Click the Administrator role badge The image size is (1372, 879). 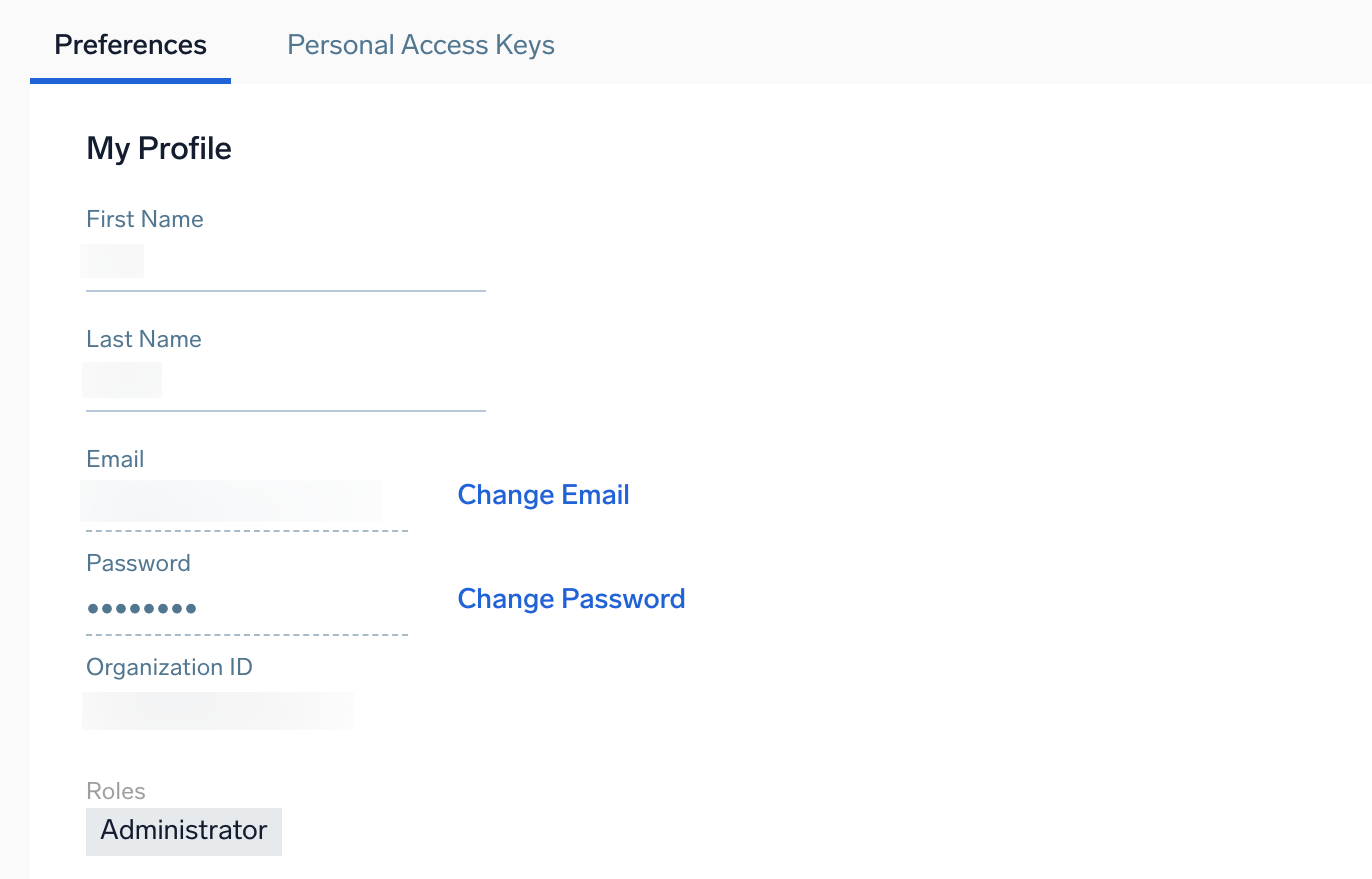point(184,831)
